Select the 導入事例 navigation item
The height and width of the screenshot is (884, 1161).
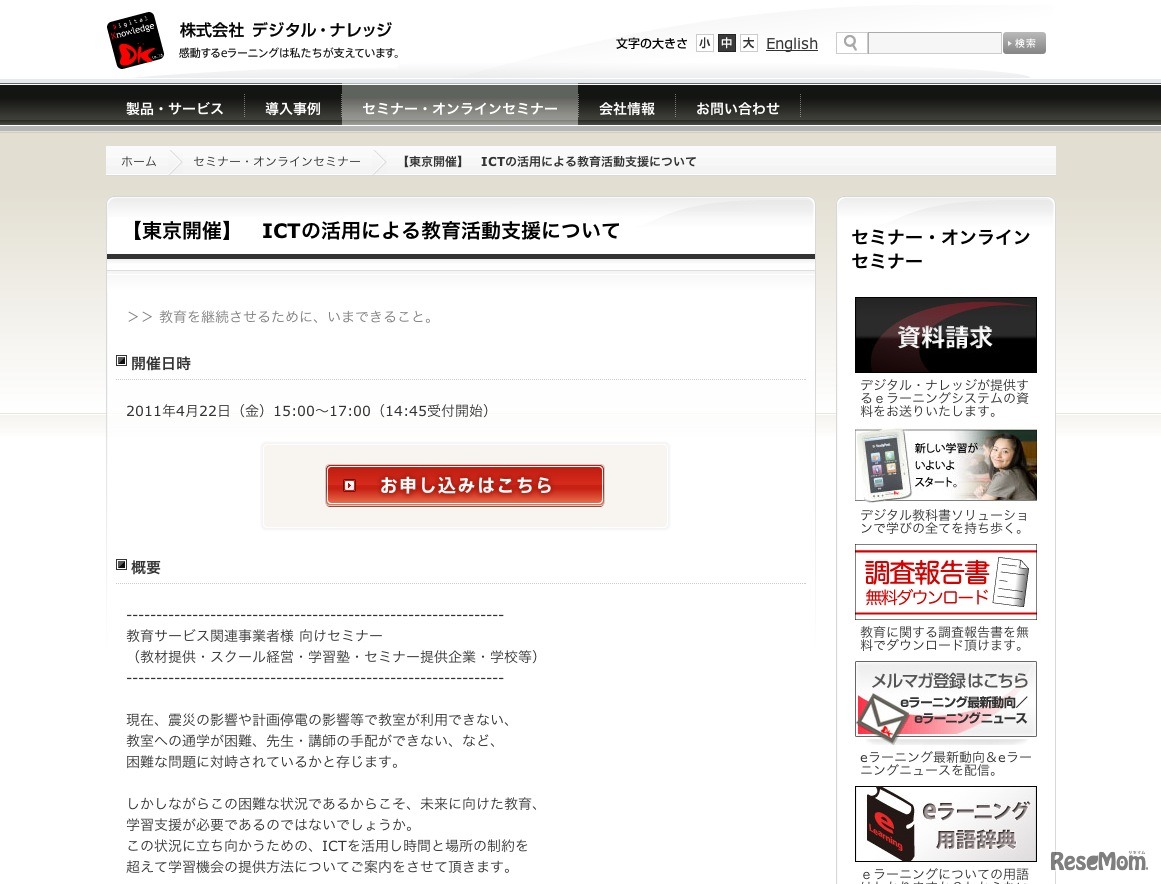(292, 108)
